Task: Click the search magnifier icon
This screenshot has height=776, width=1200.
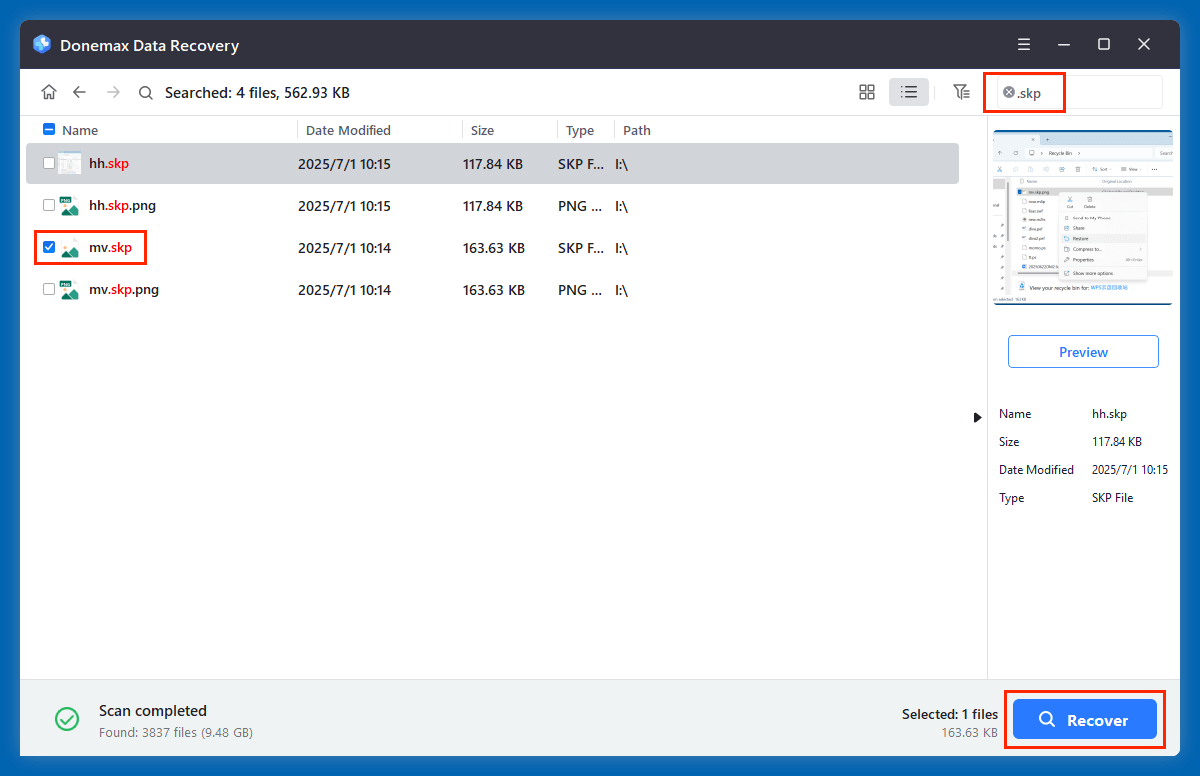Action: pos(145,92)
